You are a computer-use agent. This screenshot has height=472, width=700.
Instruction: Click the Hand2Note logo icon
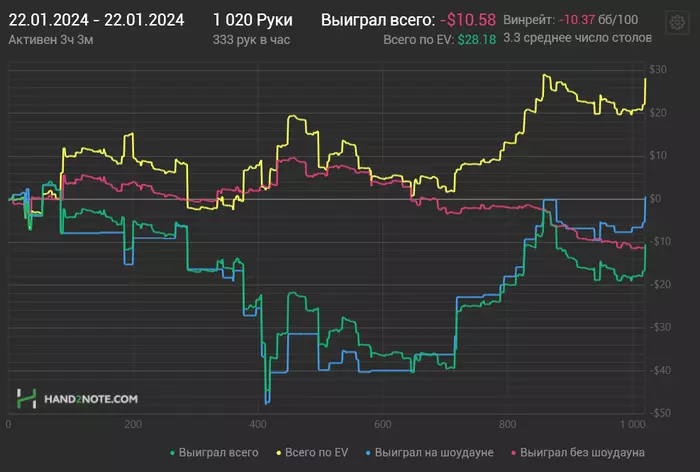point(27,398)
